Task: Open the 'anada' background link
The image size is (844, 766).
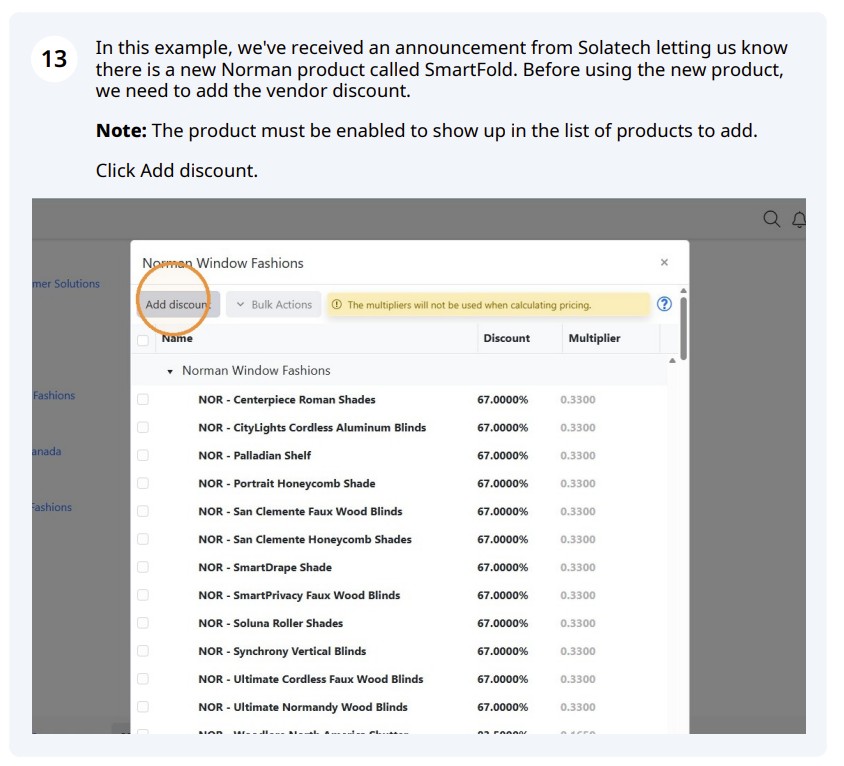Action: coord(46,452)
